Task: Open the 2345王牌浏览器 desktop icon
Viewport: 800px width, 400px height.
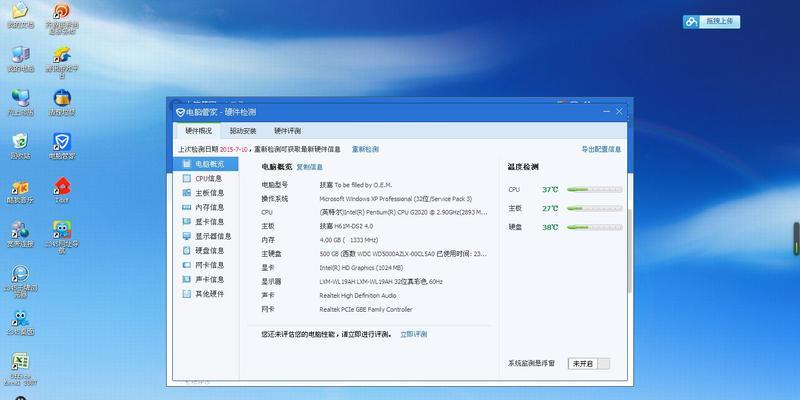Action: click(x=20, y=281)
